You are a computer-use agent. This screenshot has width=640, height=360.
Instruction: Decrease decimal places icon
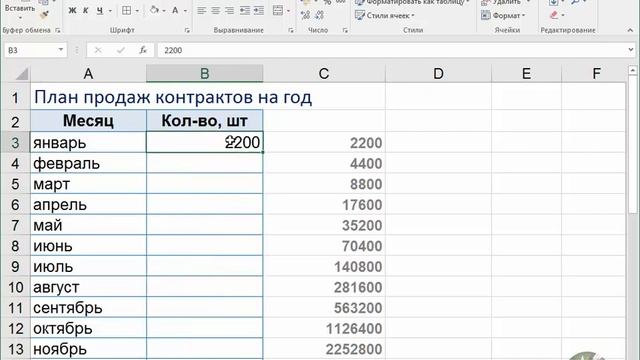click(x=320, y=16)
